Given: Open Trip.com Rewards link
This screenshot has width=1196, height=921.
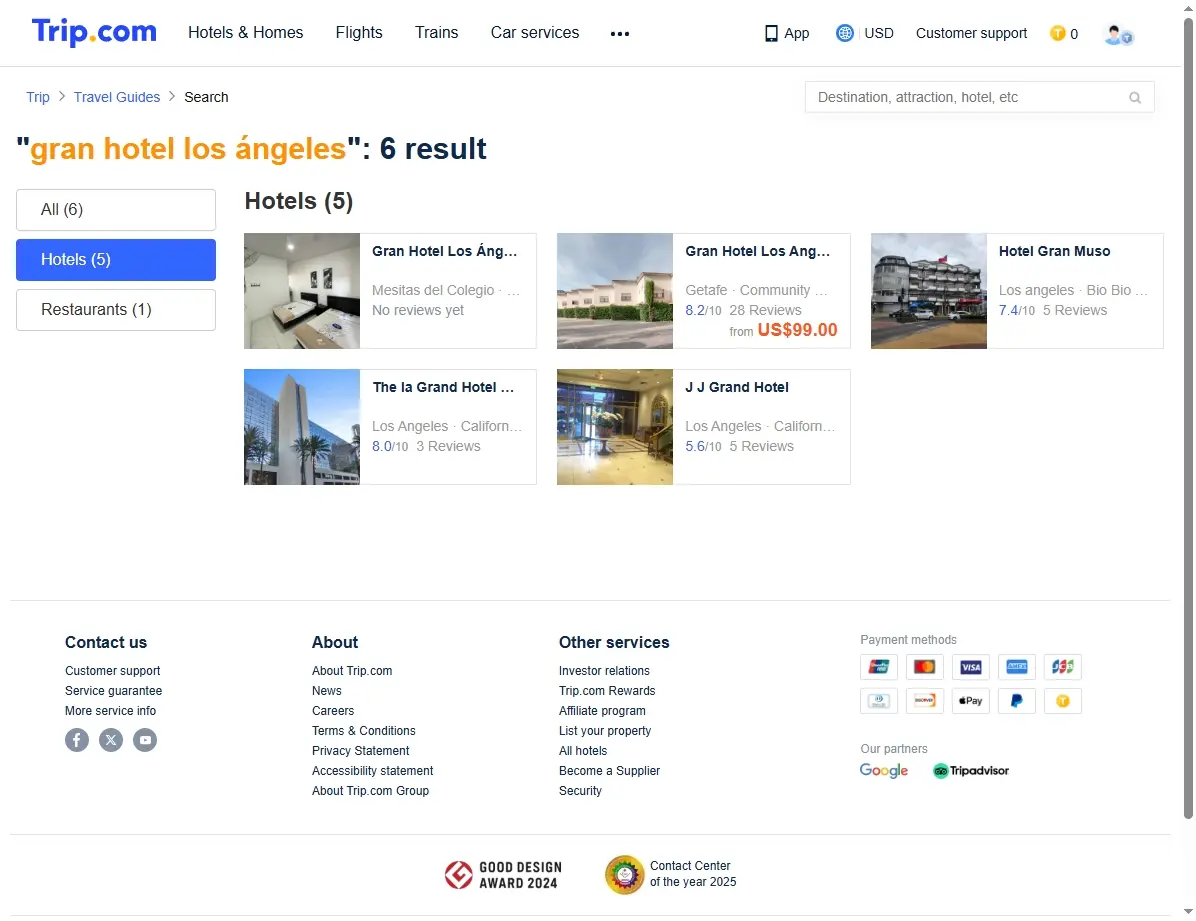Looking at the screenshot, I should [607, 691].
